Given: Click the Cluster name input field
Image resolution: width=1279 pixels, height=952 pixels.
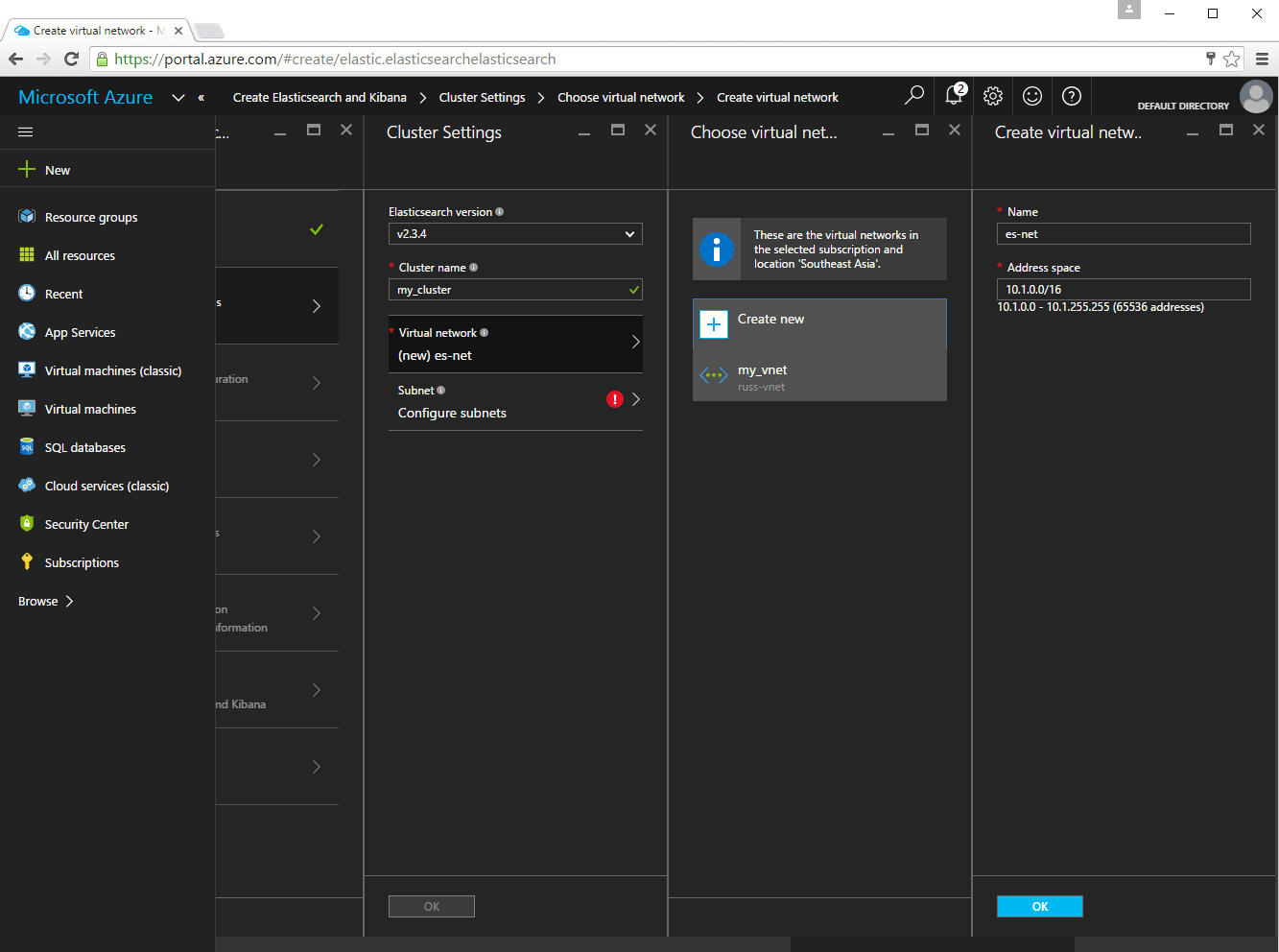Looking at the screenshot, I should (x=515, y=290).
